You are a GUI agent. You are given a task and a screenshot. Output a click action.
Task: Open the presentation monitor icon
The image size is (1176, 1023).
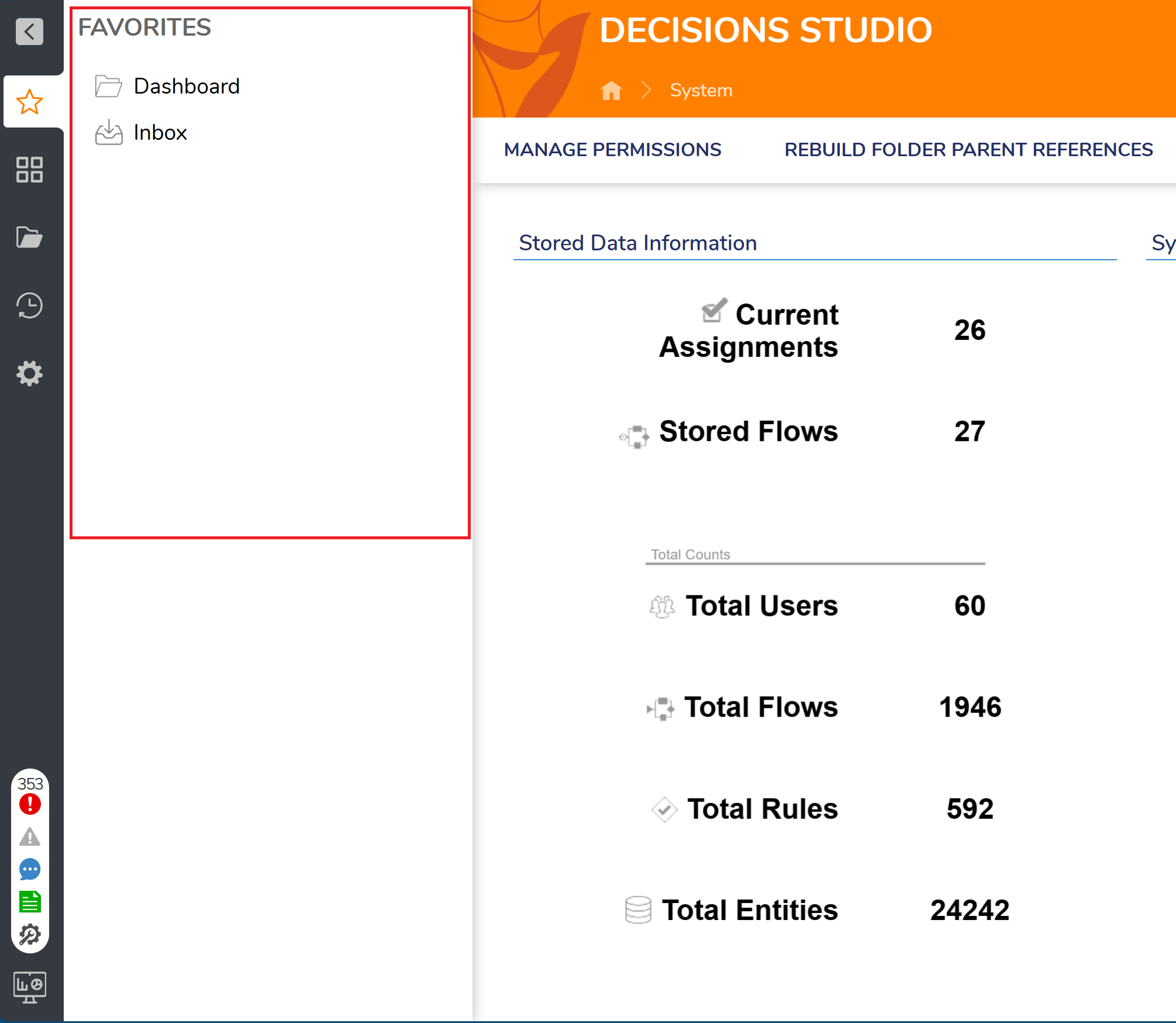pyautogui.click(x=30, y=987)
